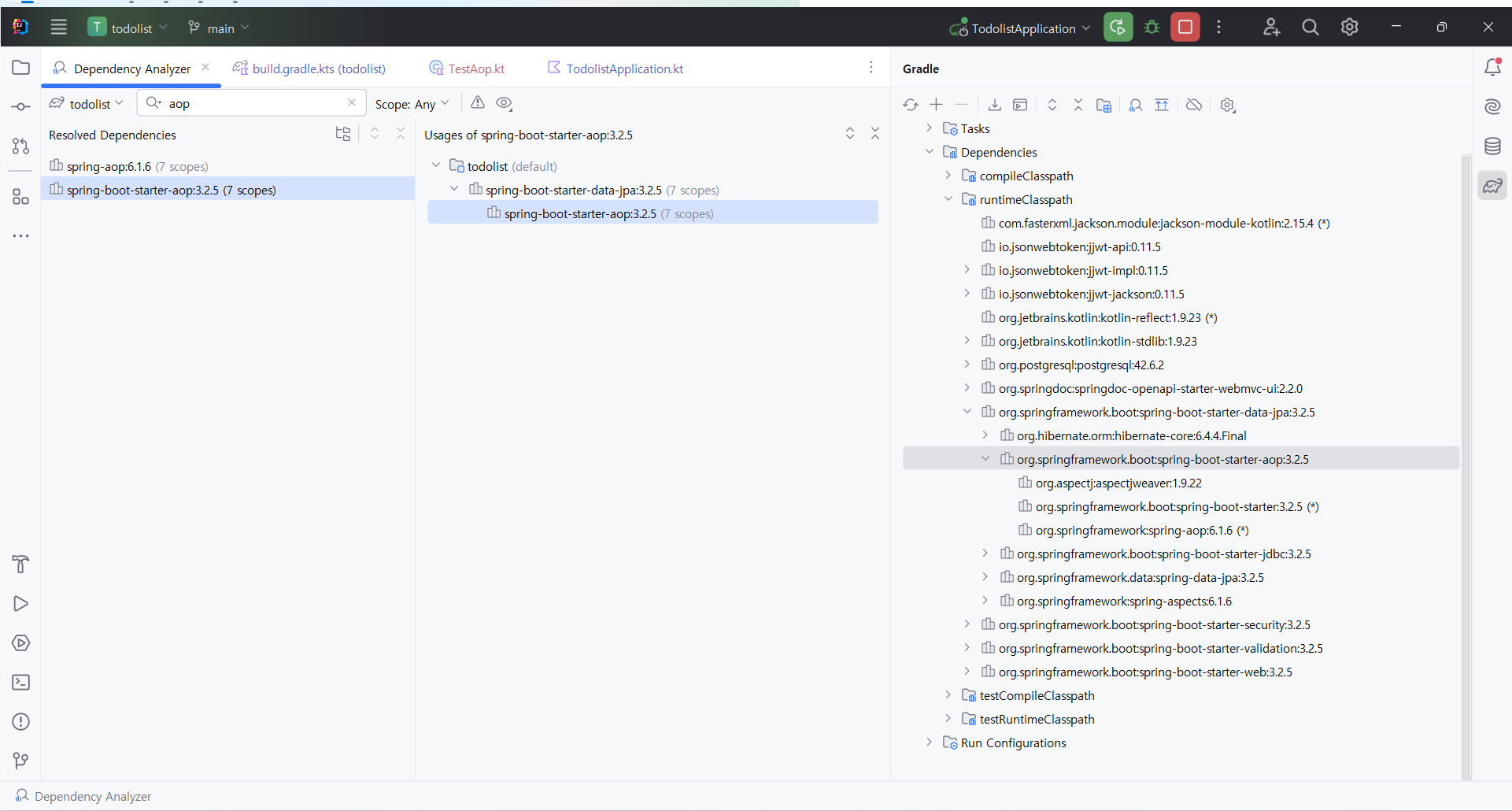Collapse the runtimeClasspath node

coord(948,198)
